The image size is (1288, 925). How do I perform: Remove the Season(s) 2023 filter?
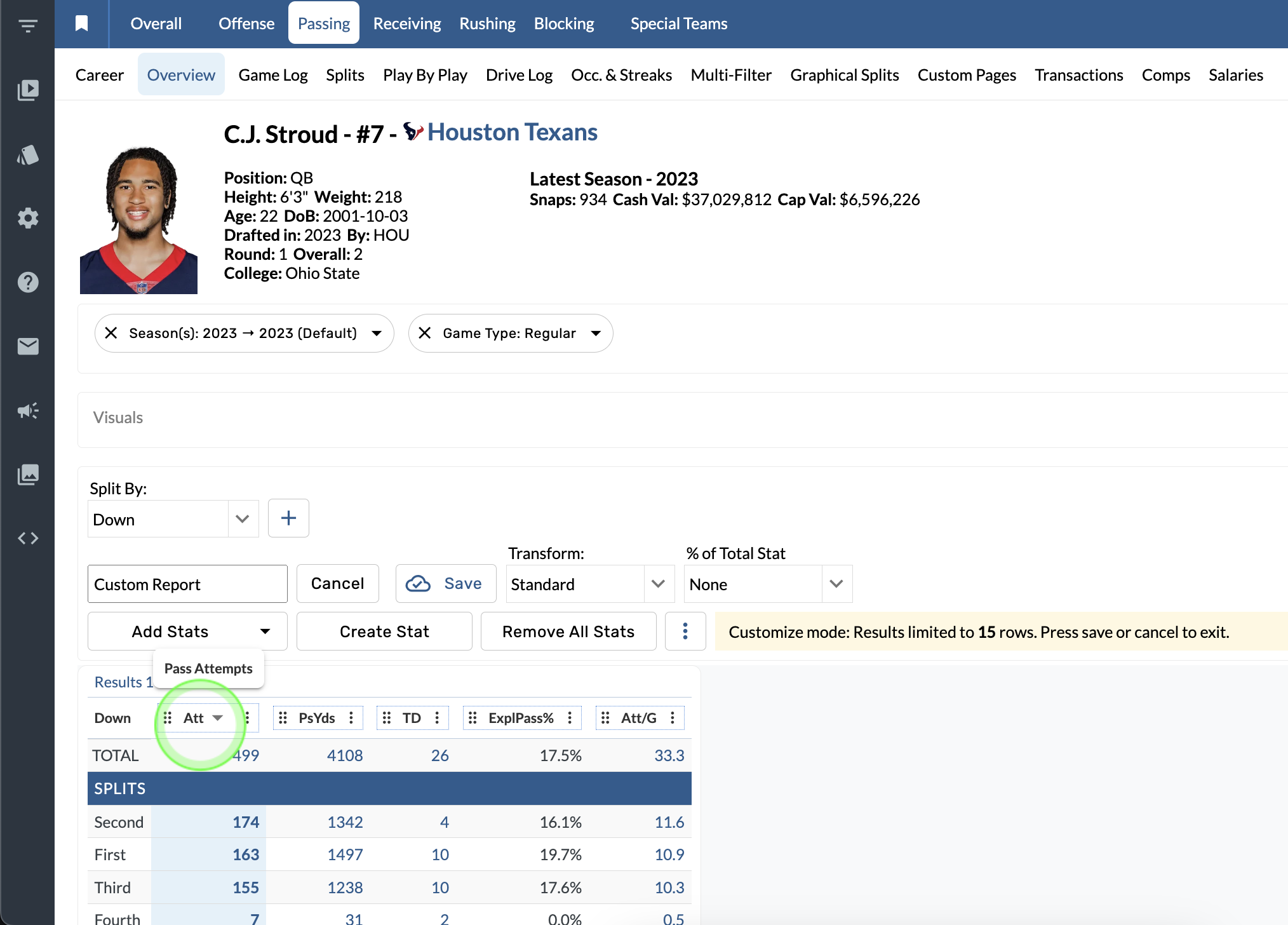coord(111,333)
